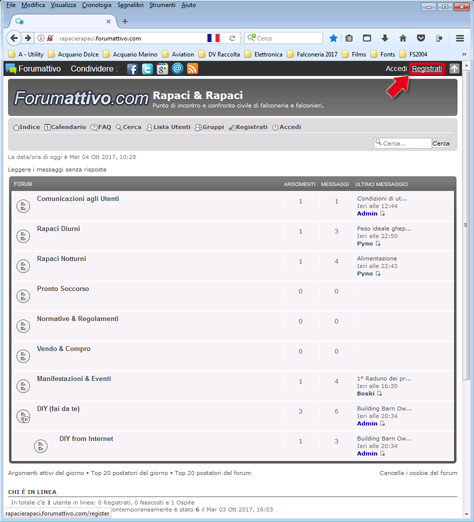Viewport: 474px width, 522px height.
Task: Go to the Indice navigation link
Action: (26, 127)
